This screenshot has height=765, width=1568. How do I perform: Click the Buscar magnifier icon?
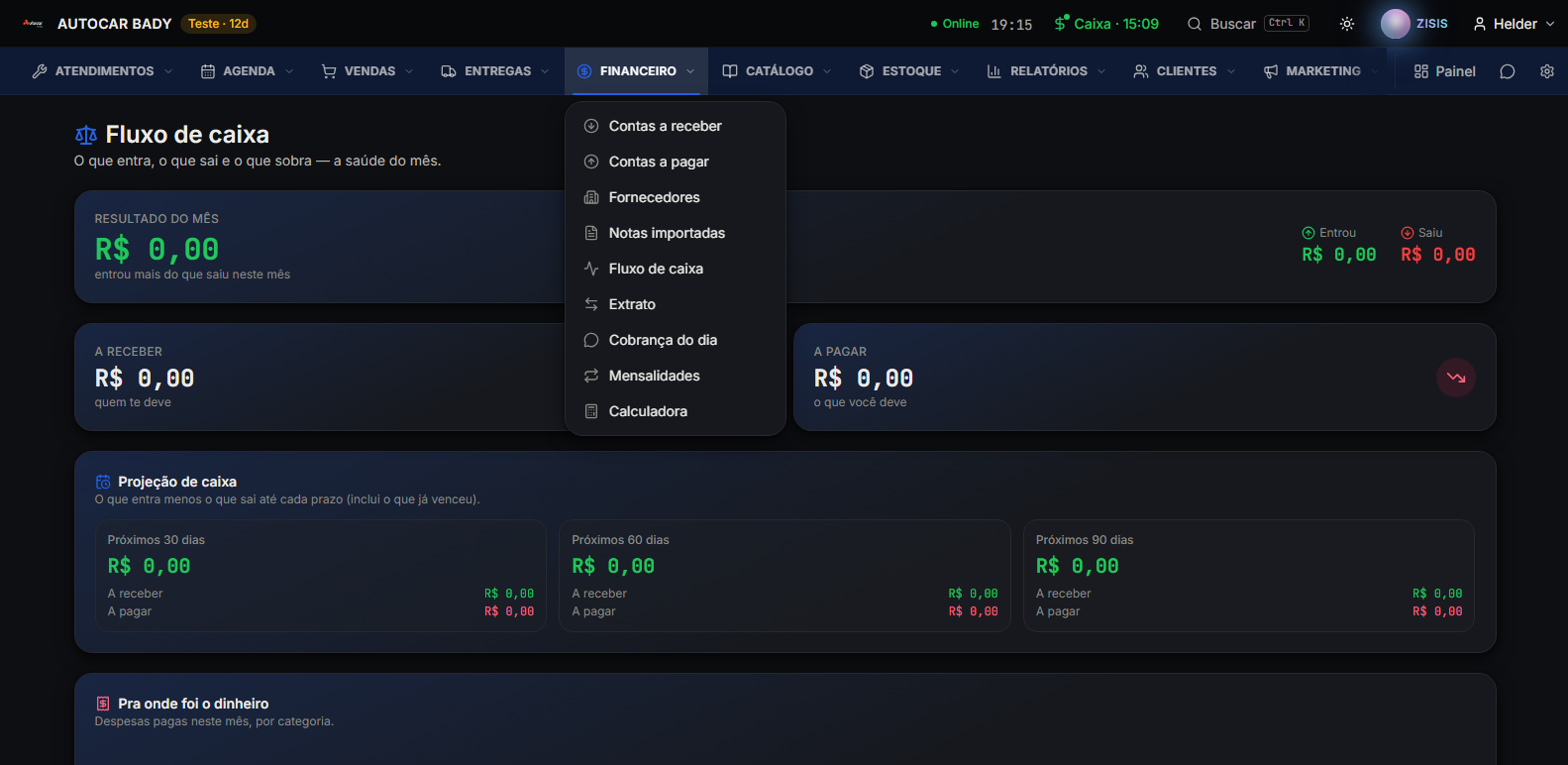click(x=1195, y=24)
